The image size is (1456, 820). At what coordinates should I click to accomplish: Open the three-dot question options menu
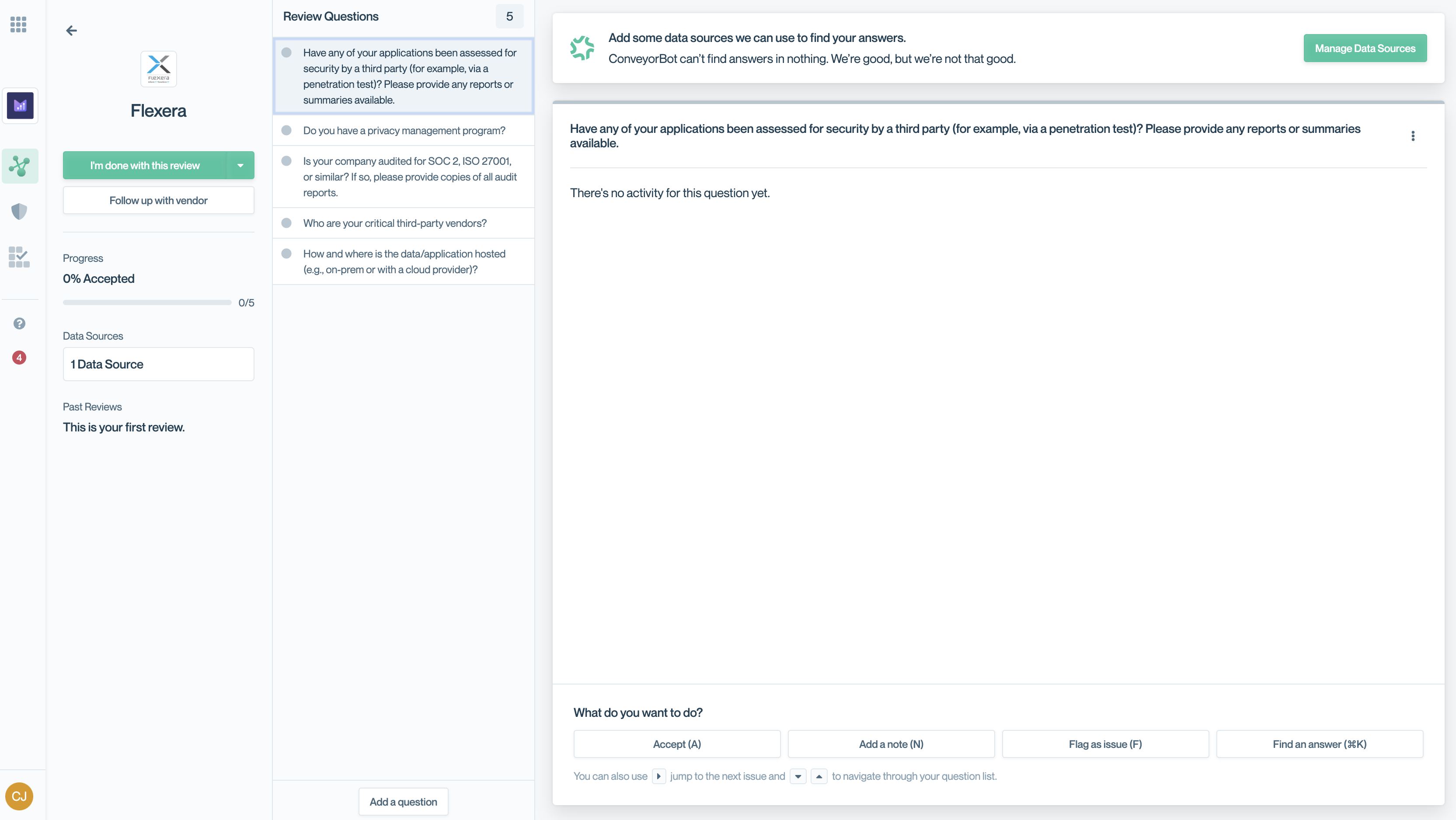(1412, 136)
